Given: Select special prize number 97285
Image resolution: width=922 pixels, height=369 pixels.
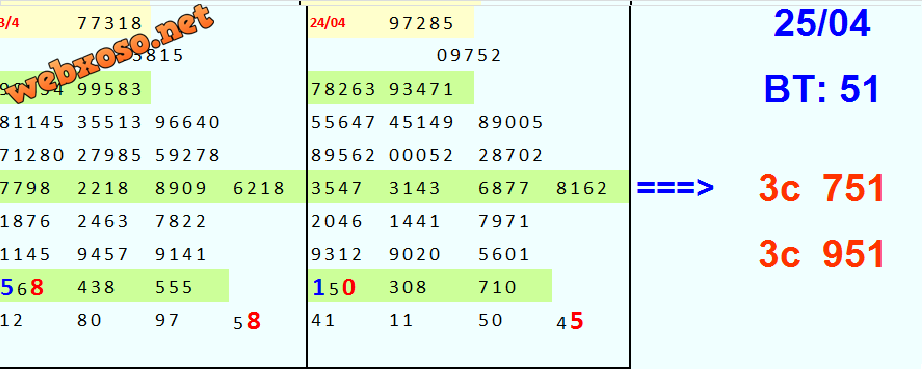Looking at the screenshot, I should point(422,24).
